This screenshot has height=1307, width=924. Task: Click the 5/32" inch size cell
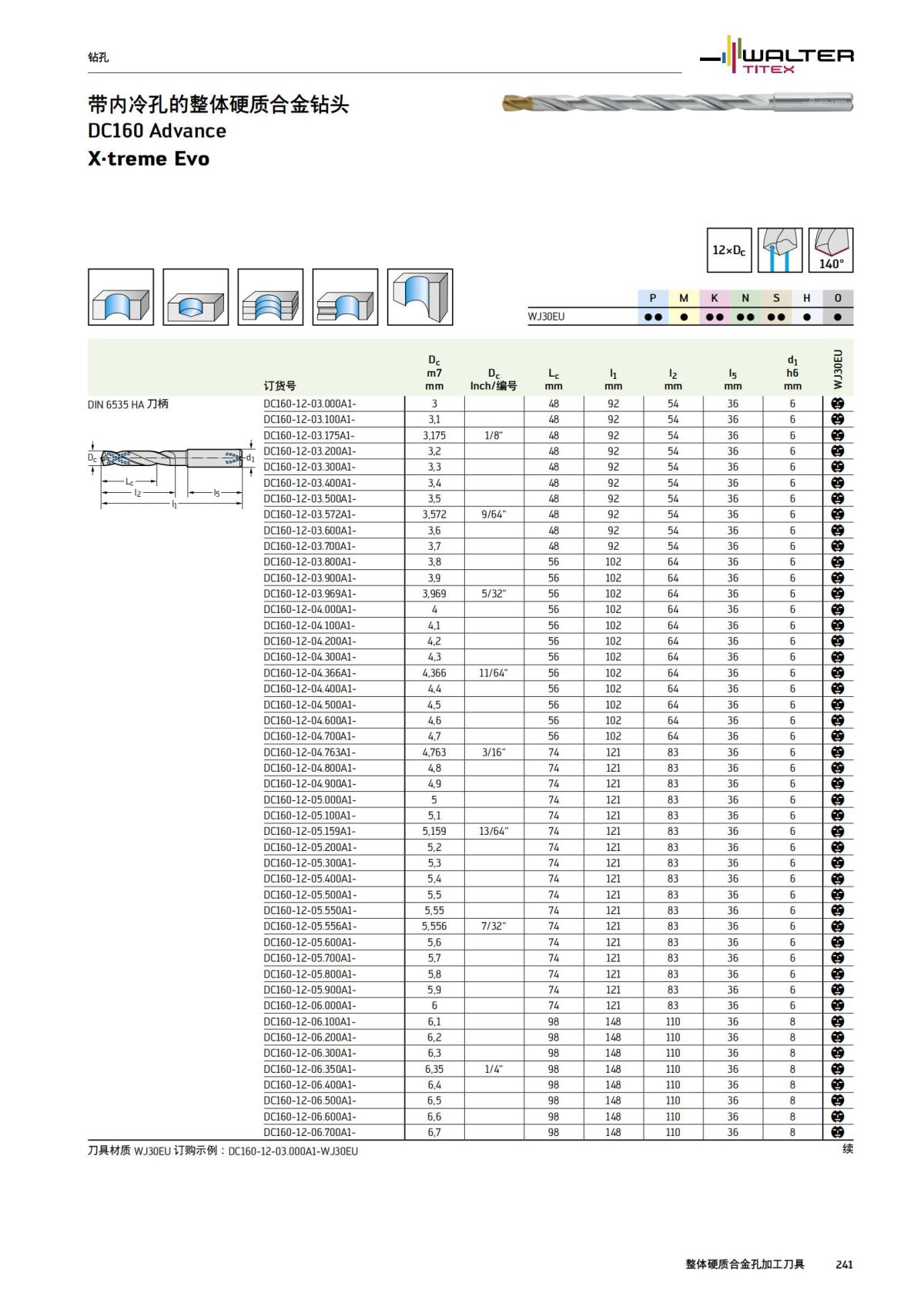click(494, 594)
